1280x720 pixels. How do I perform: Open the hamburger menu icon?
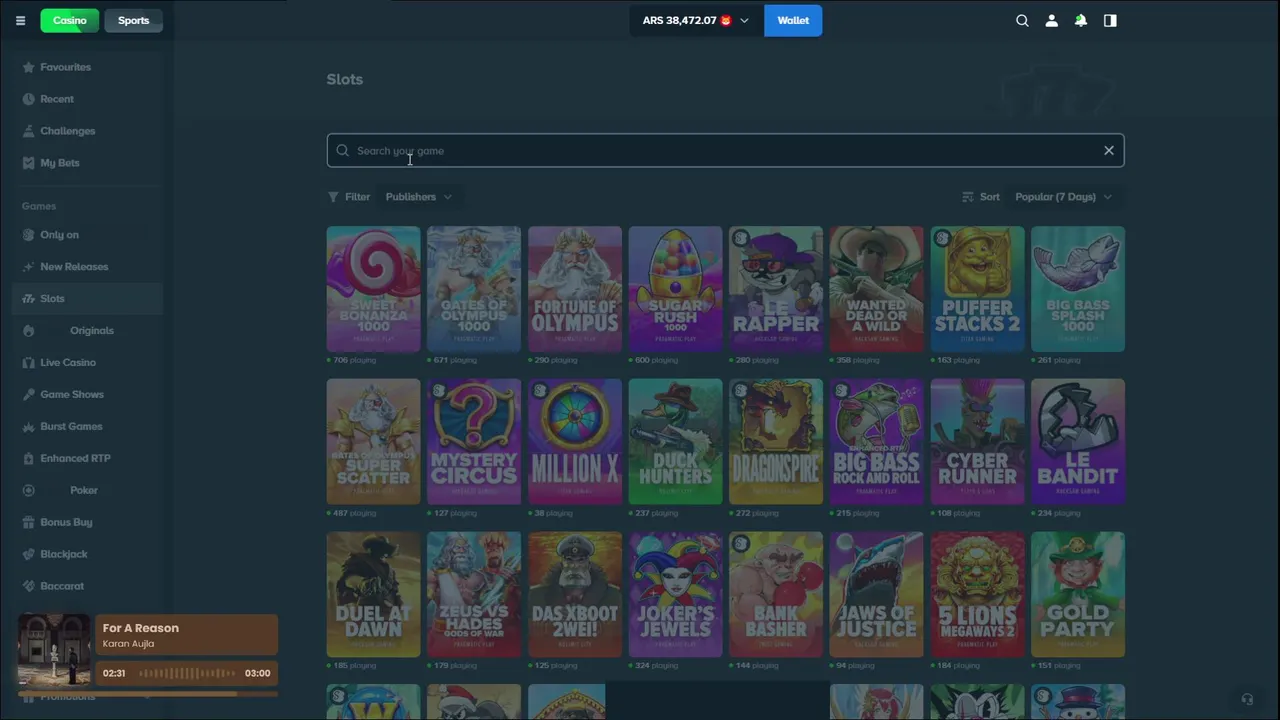[x=20, y=21]
